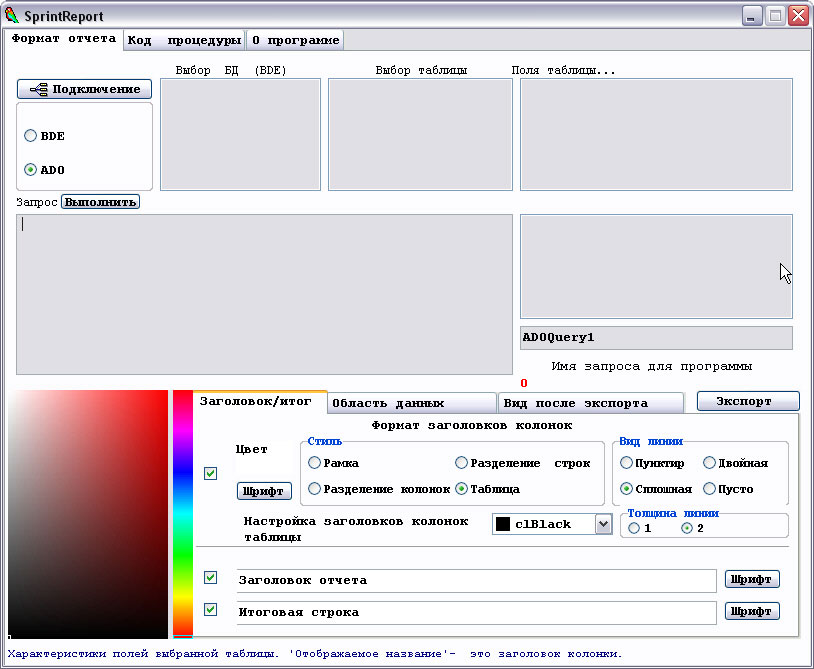Screen dimensions: 814x669
Task: Toggle the checkbox beside the Цвет label
Action: click(x=210, y=473)
